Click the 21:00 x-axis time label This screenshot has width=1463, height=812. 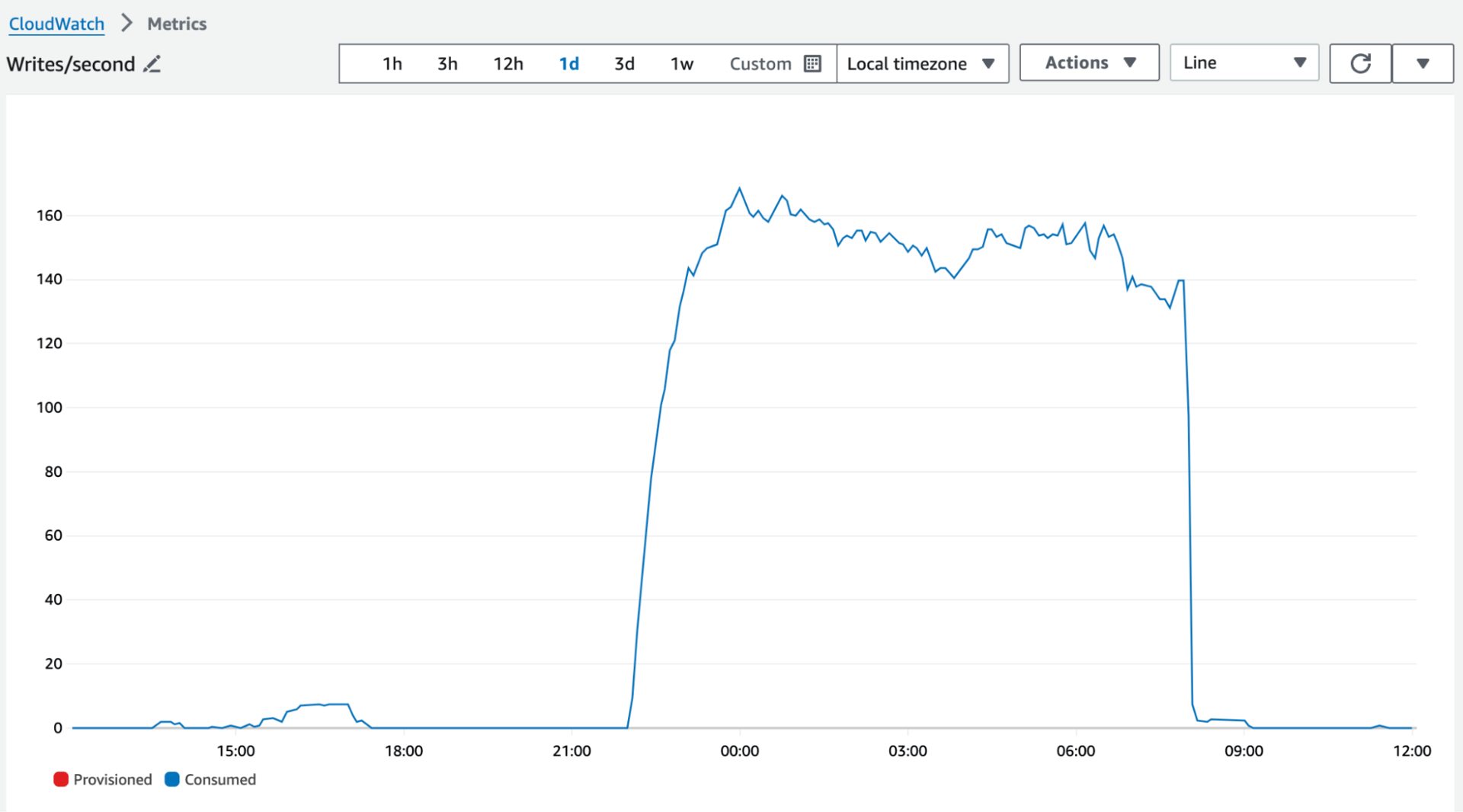point(571,751)
